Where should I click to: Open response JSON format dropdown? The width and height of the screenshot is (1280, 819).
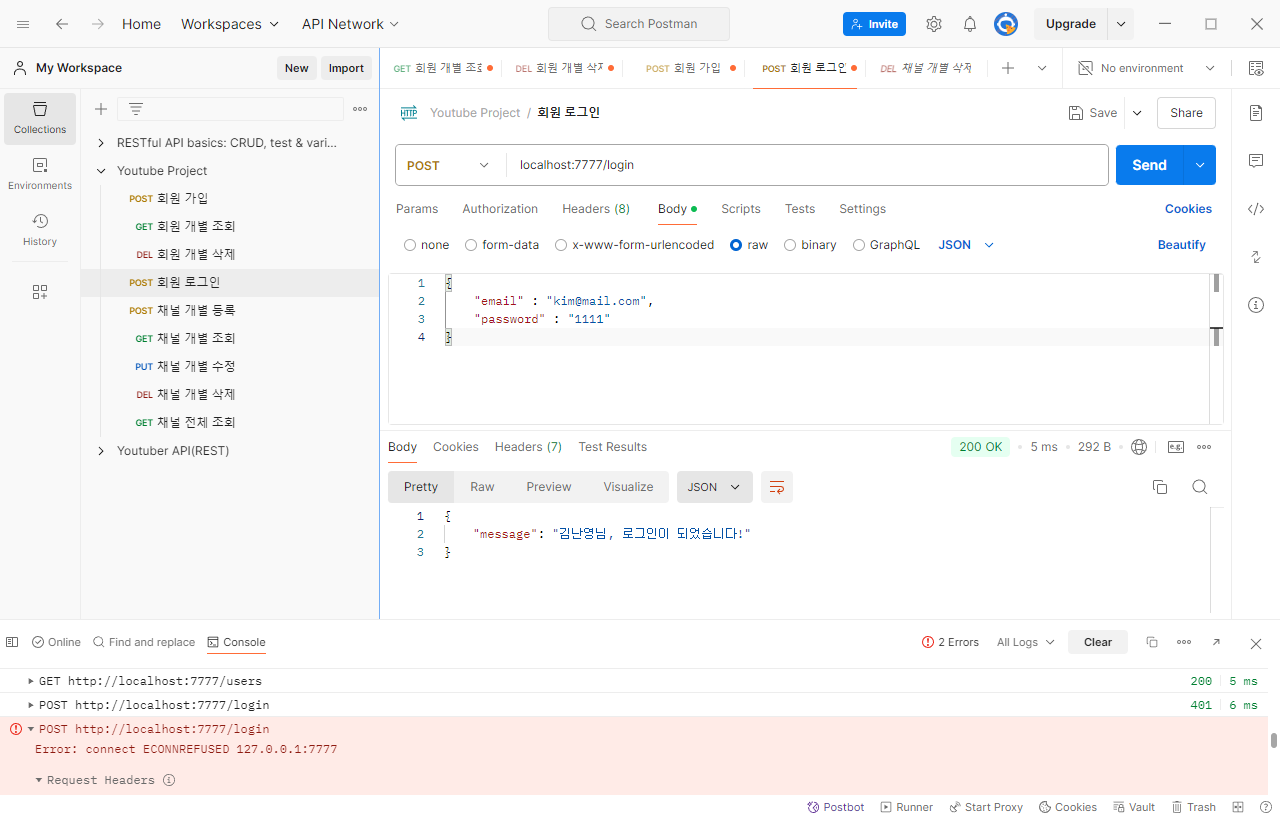[x=714, y=487]
